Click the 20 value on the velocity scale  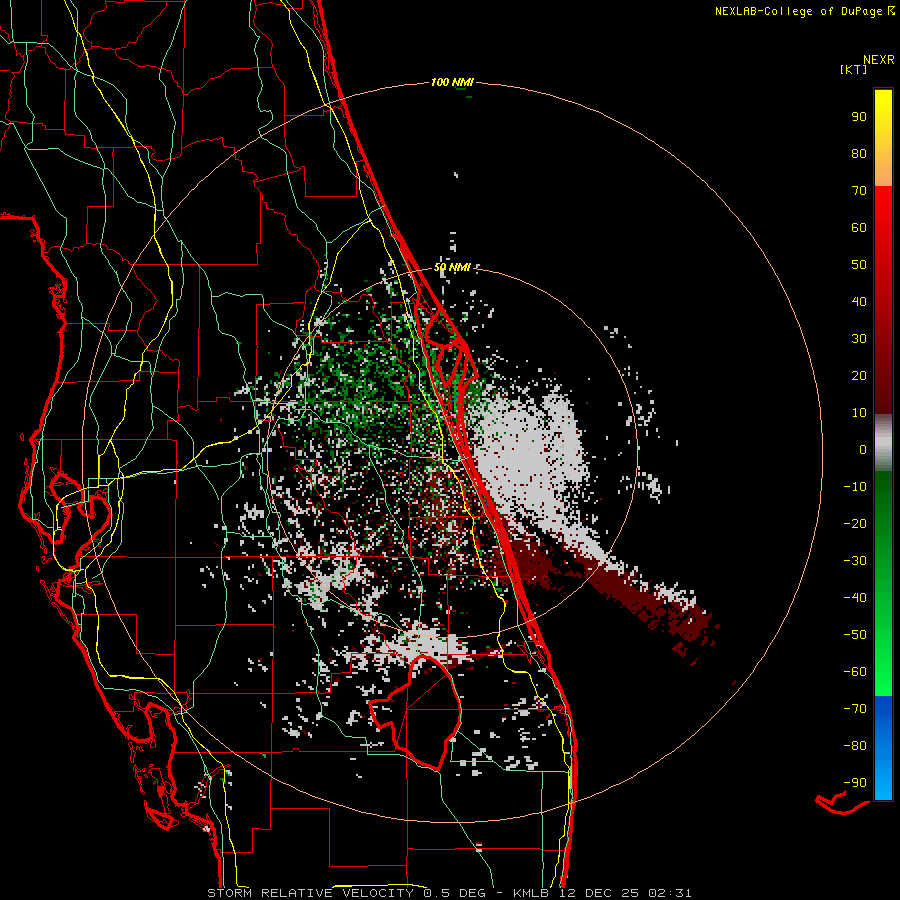pos(859,375)
